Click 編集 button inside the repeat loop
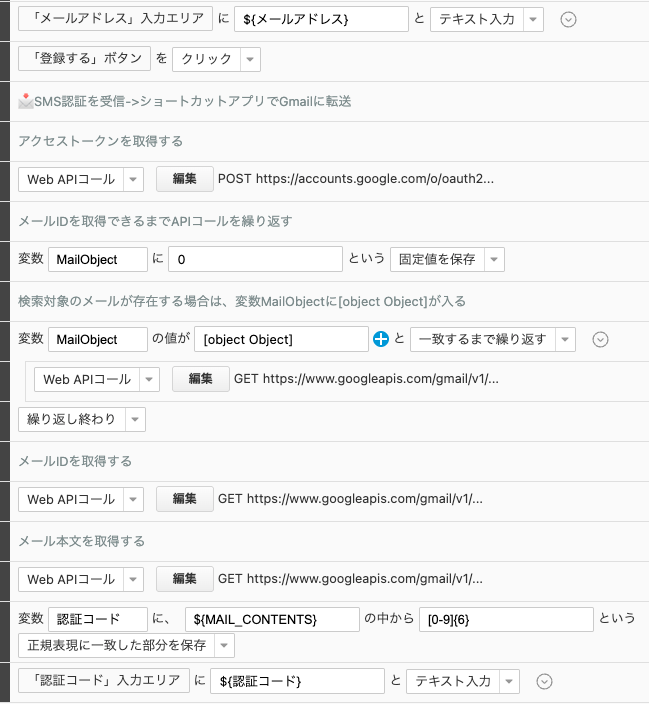 200,379
